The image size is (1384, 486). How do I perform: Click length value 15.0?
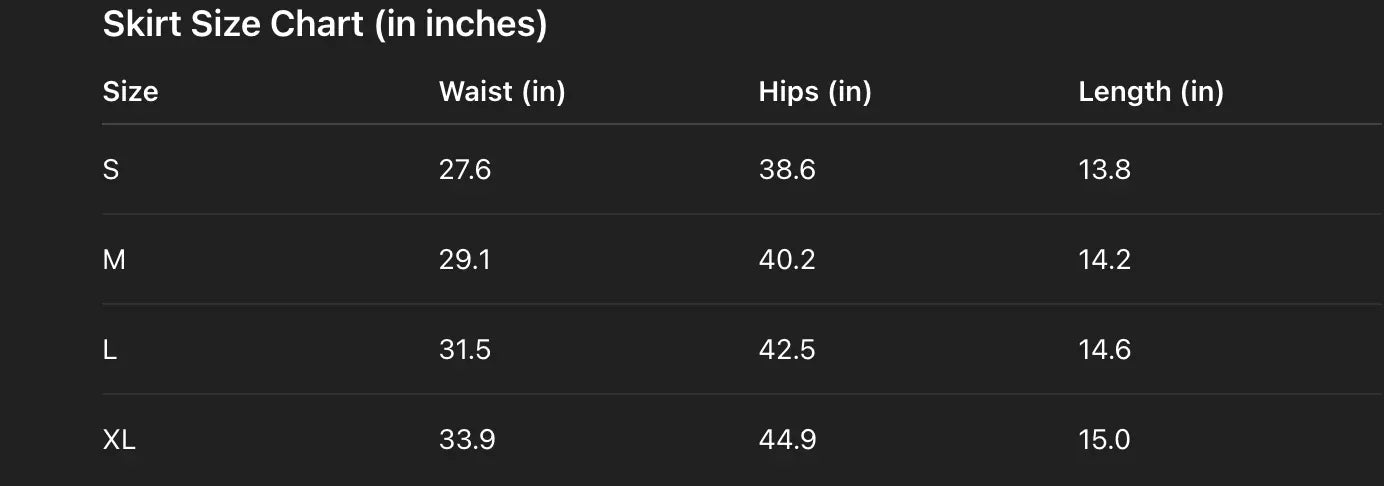click(x=1104, y=440)
